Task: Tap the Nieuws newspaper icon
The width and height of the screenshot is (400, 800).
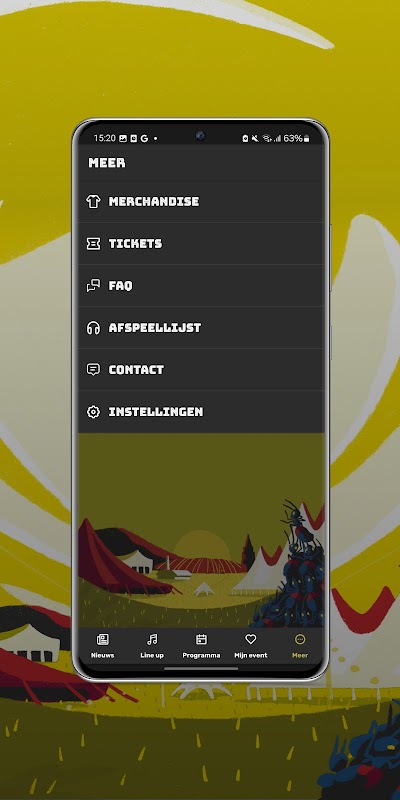Action: click(103, 639)
